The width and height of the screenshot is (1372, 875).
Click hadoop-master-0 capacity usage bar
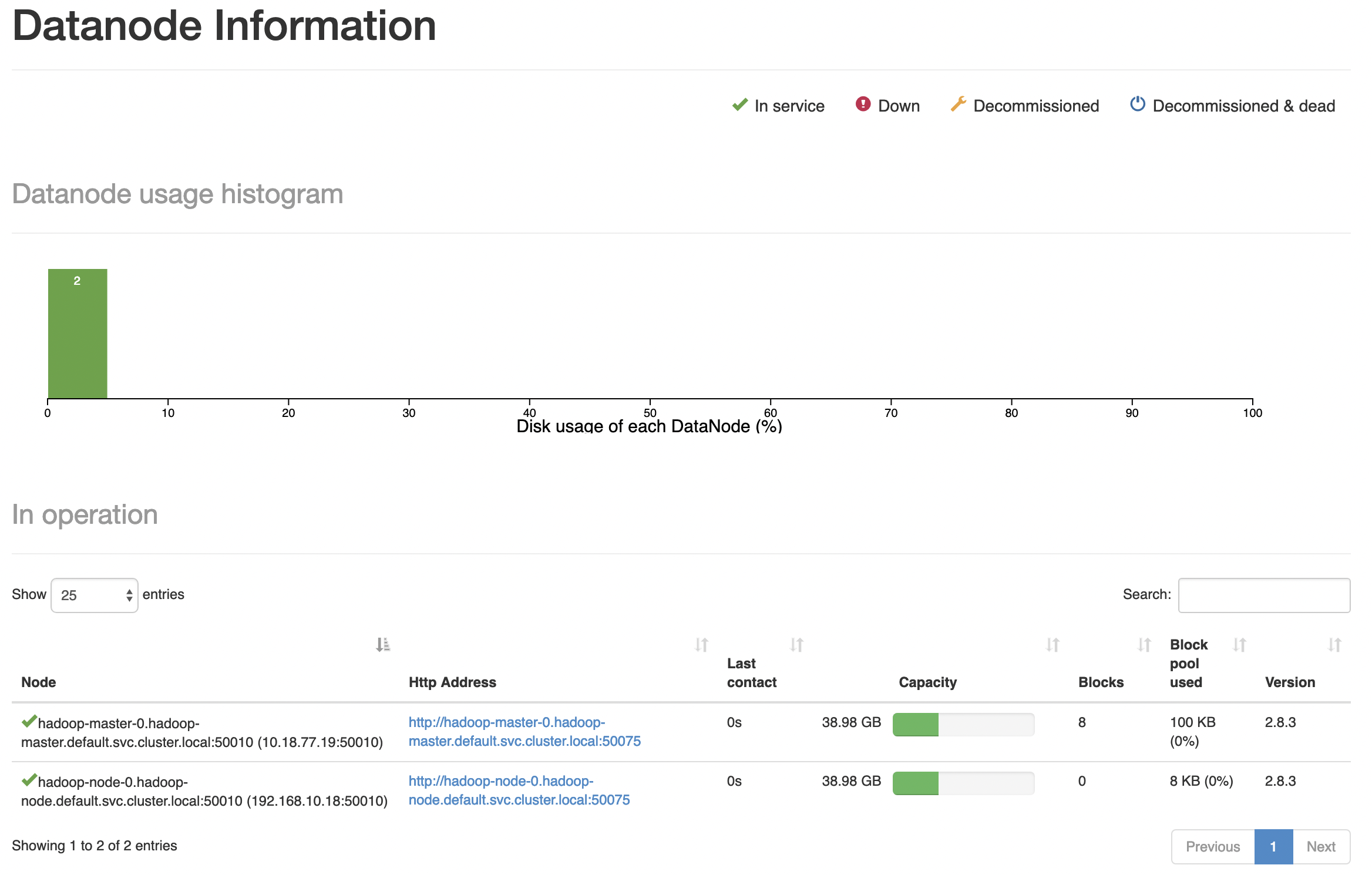[x=963, y=725]
